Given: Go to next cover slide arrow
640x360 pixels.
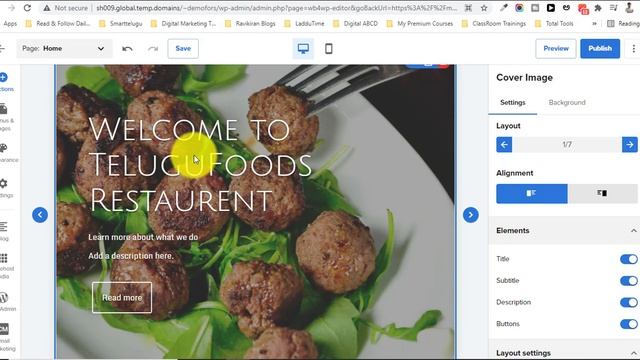Looking at the screenshot, I should tap(471, 215).
